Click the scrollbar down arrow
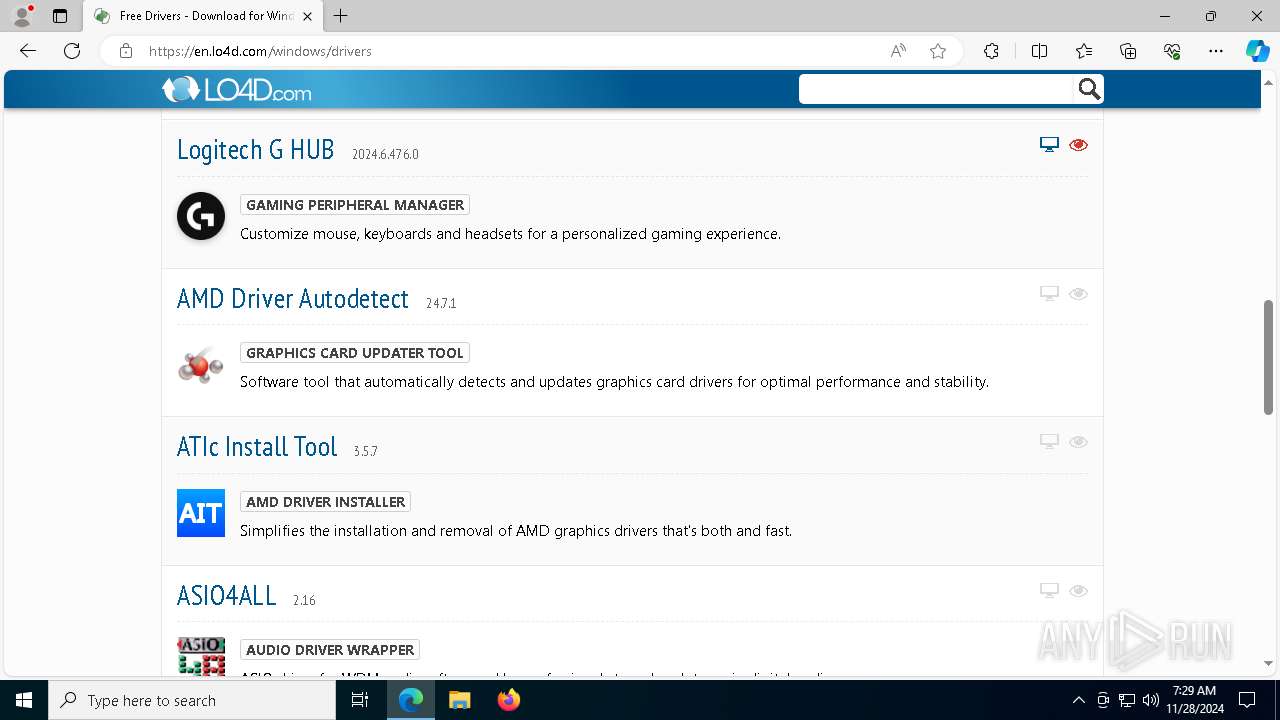Viewport: 1280px width, 720px height. pos(1268,663)
